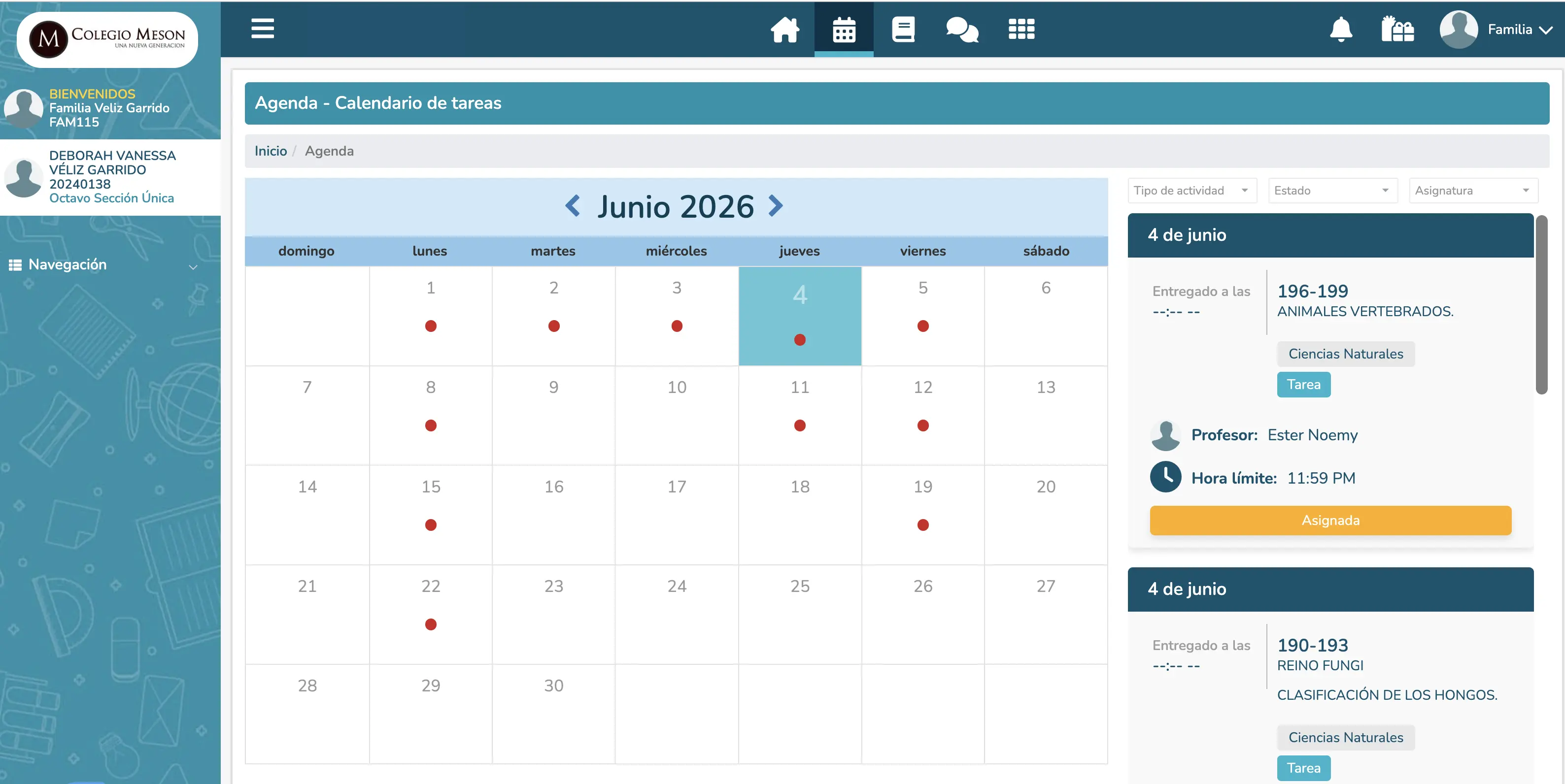
Task: View notifications bell
Action: coord(1341,29)
